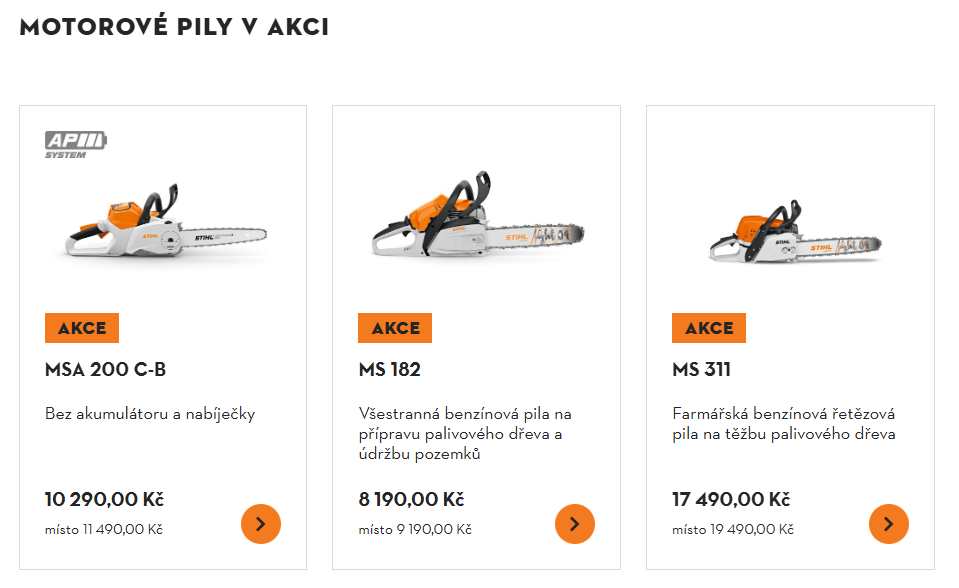Select the 8 190,00 Kč price
Screen dimensions: 959x588
click(x=412, y=499)
